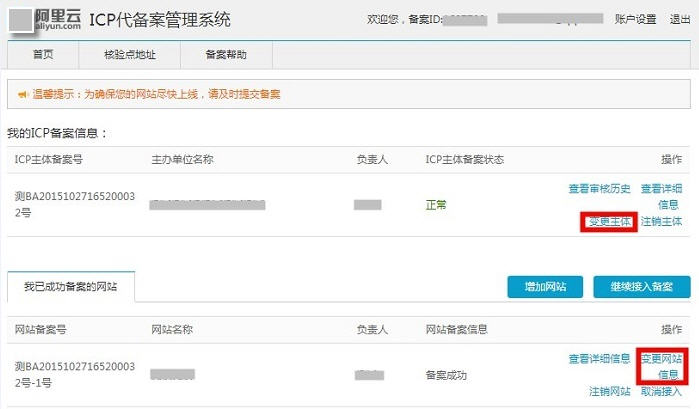This screenshot has height=409, width=699.
Task: Switch to the 核验点地址 tab
Action: 130,55
